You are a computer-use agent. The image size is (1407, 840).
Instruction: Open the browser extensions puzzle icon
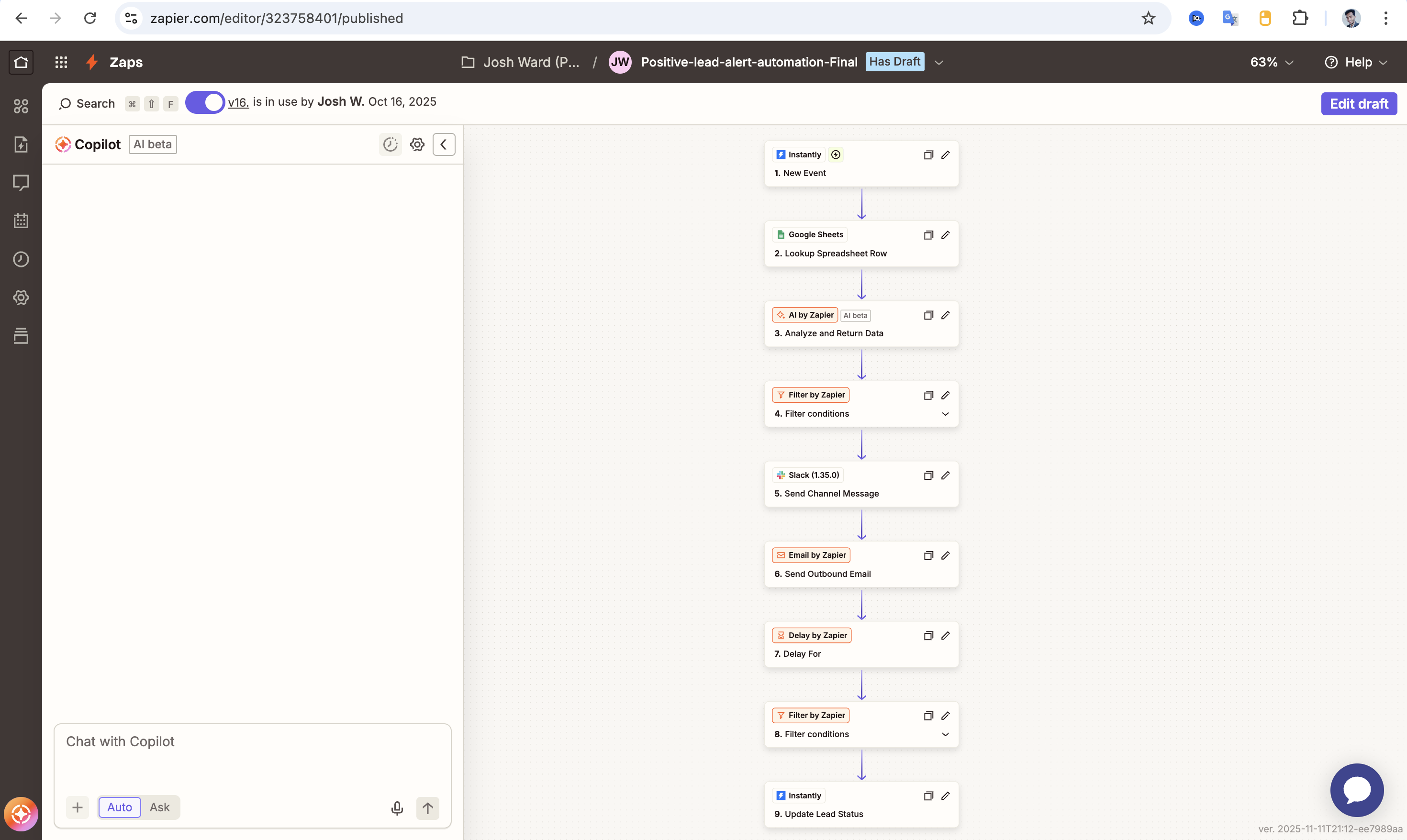[x=1300, y=18]
